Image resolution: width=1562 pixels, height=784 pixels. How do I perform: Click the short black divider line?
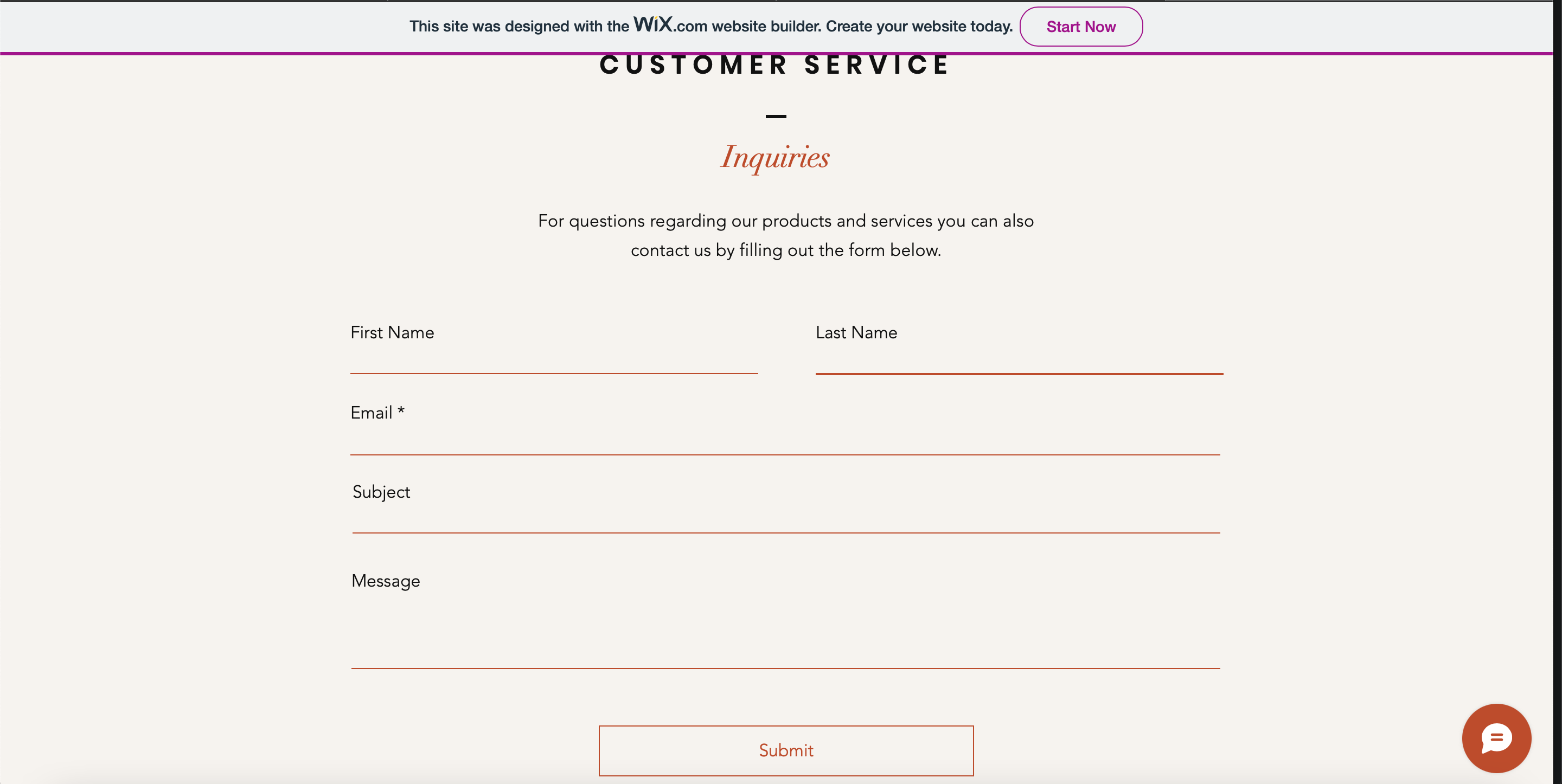point(776,116)
